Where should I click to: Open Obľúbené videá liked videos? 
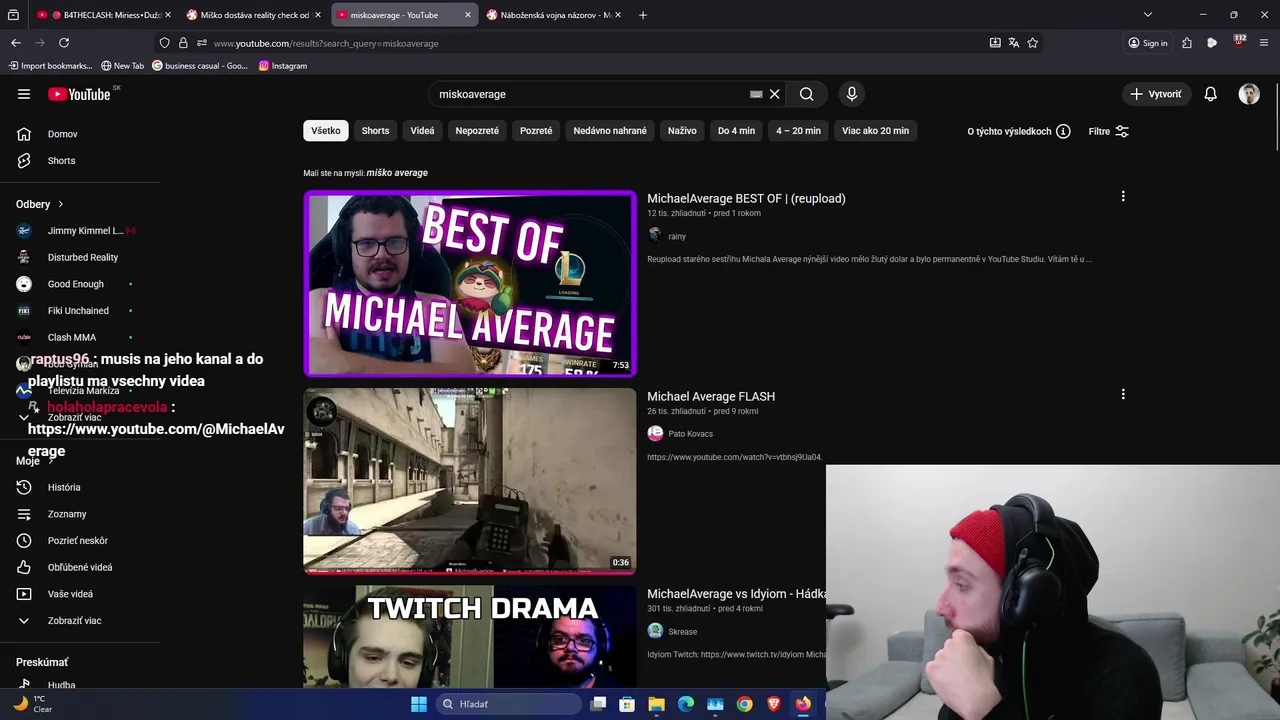tap(80, 567)
